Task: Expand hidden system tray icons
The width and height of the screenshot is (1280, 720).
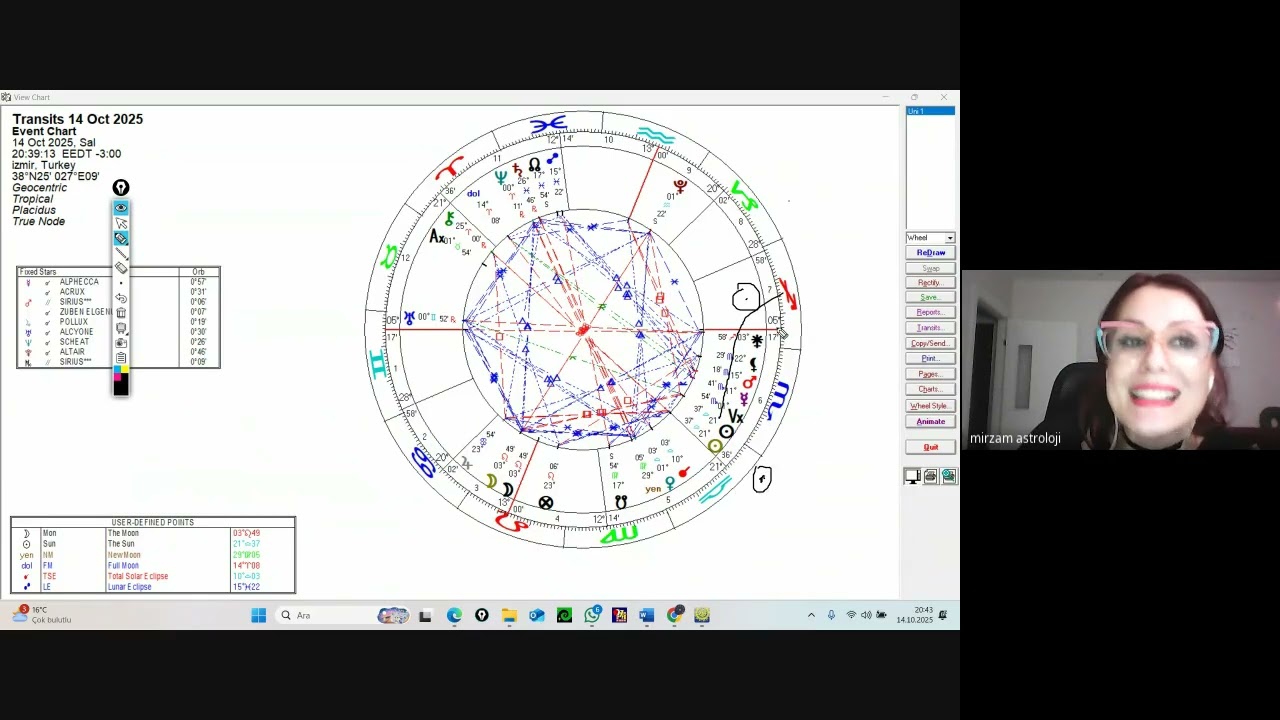Action: coord(811,615)
